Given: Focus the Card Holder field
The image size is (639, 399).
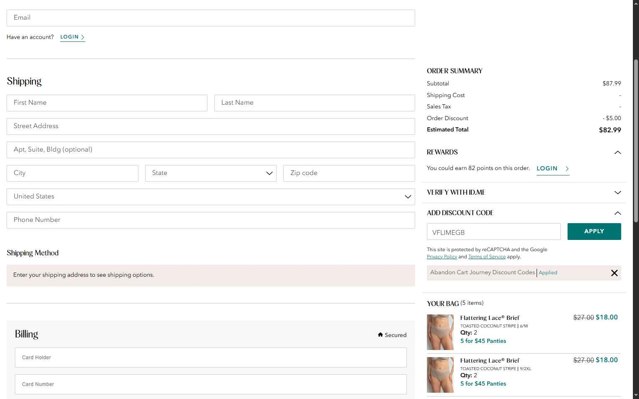Looking at the screenshot, I should (x=211, y=357).
